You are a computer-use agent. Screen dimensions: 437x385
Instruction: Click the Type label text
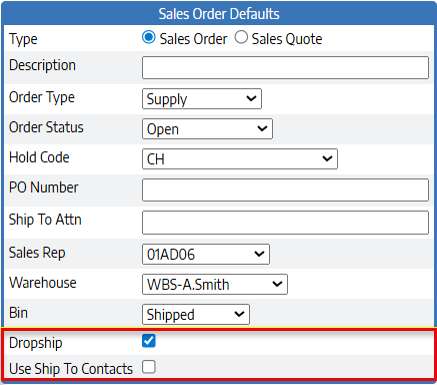[23, 39]
